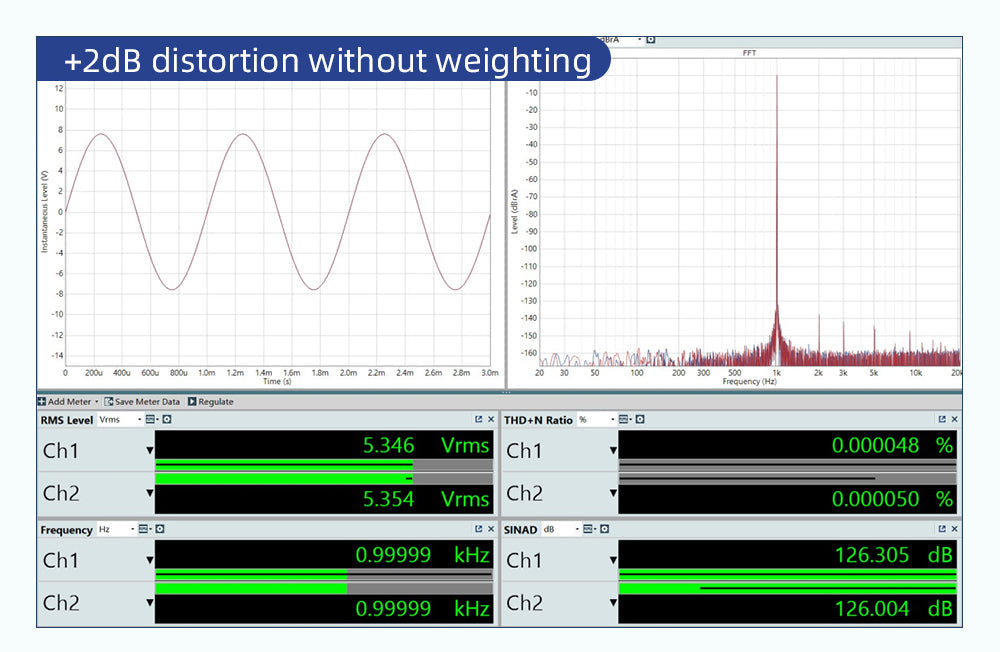Viewport: 1000px width, 652px height.
Task: Pop out the SINAD meter window
Action: pos(942,530)
